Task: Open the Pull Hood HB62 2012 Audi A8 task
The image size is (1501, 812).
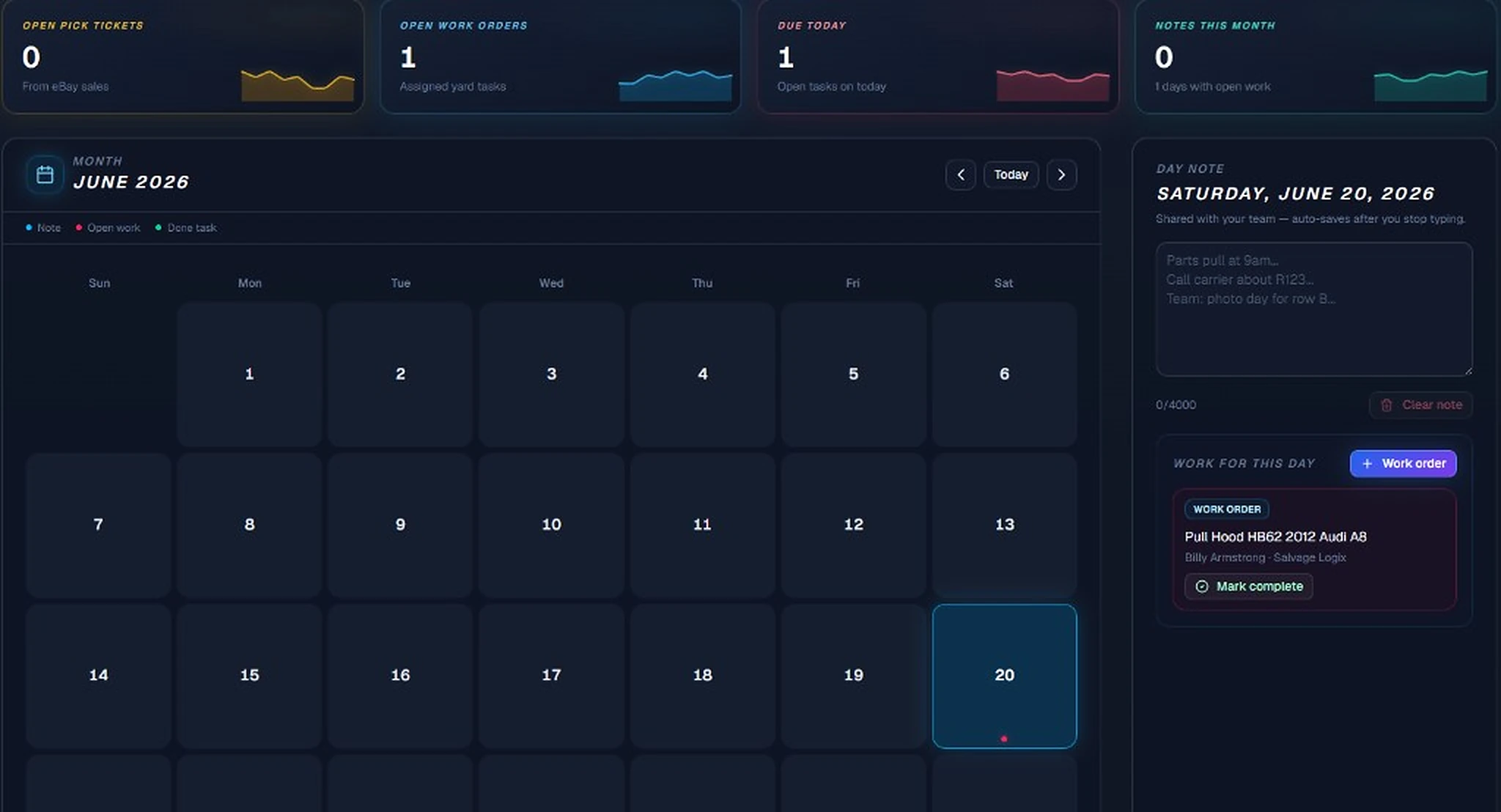Action: [x=1275, y=536]
